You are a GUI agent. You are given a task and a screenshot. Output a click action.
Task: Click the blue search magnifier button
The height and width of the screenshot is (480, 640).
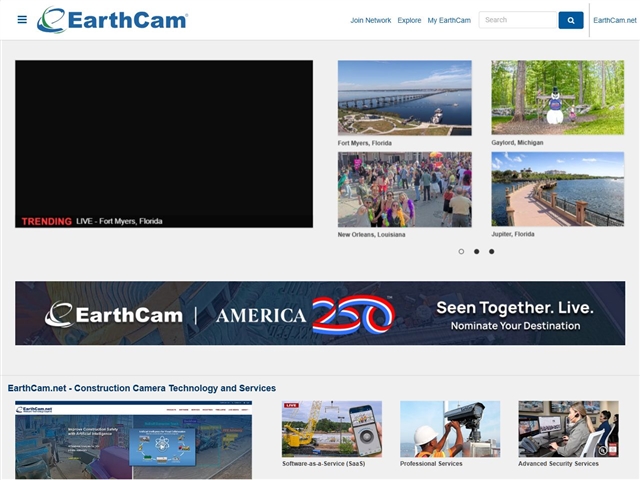coord(571,20)
